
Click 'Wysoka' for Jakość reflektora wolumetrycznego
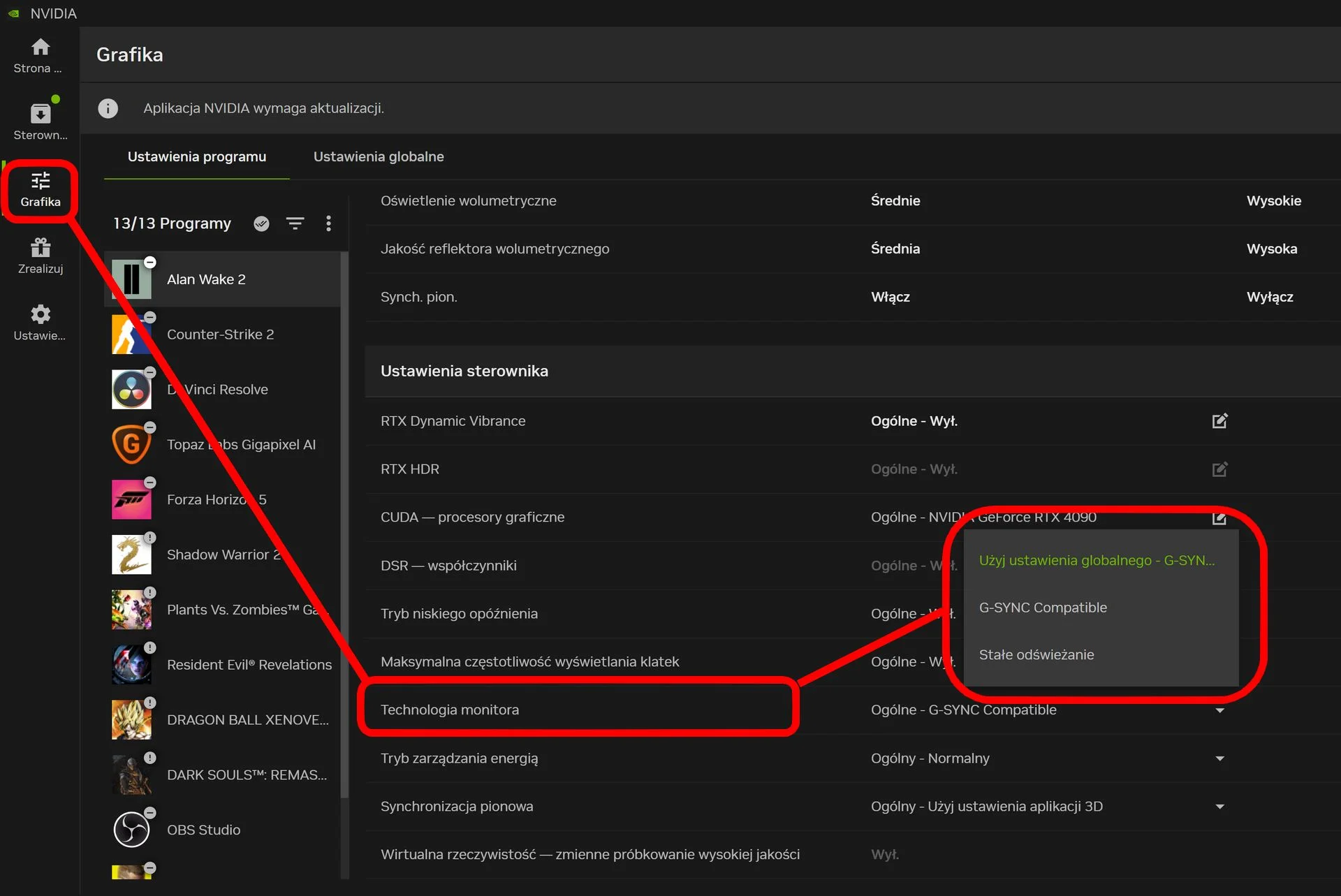click(x=1271, y=249)
